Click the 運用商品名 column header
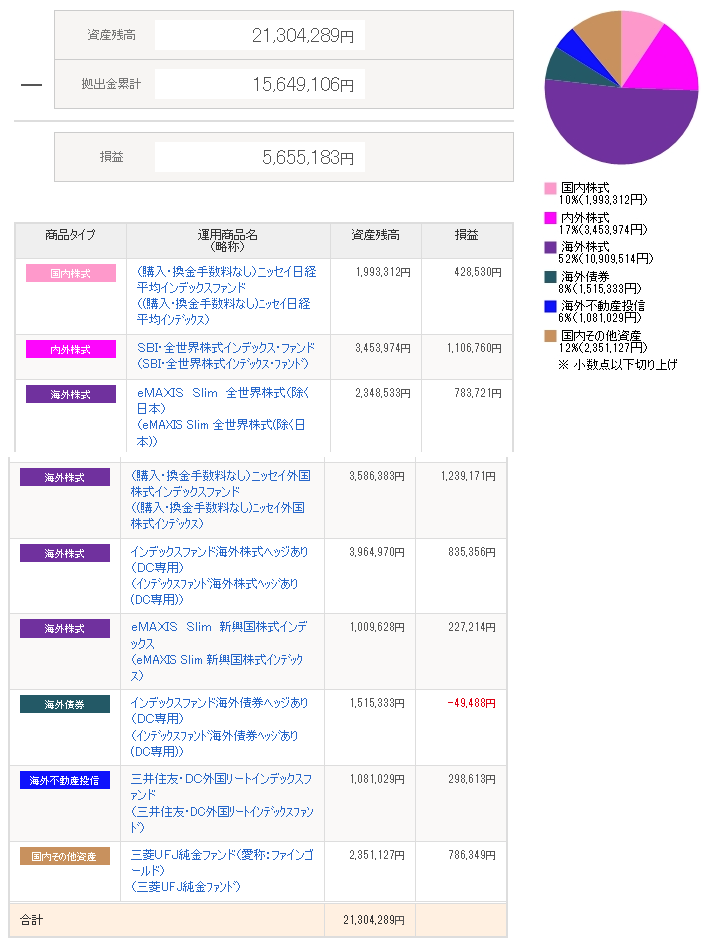Image resolution: width=702 pixels, height=943 pixels. 227,240
